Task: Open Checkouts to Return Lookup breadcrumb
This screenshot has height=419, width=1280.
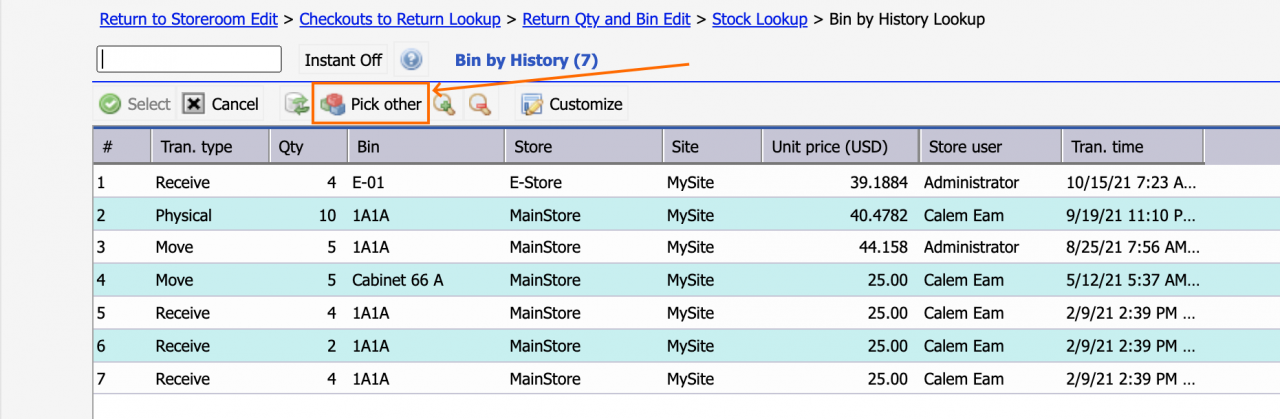Action: pos(398,19)
